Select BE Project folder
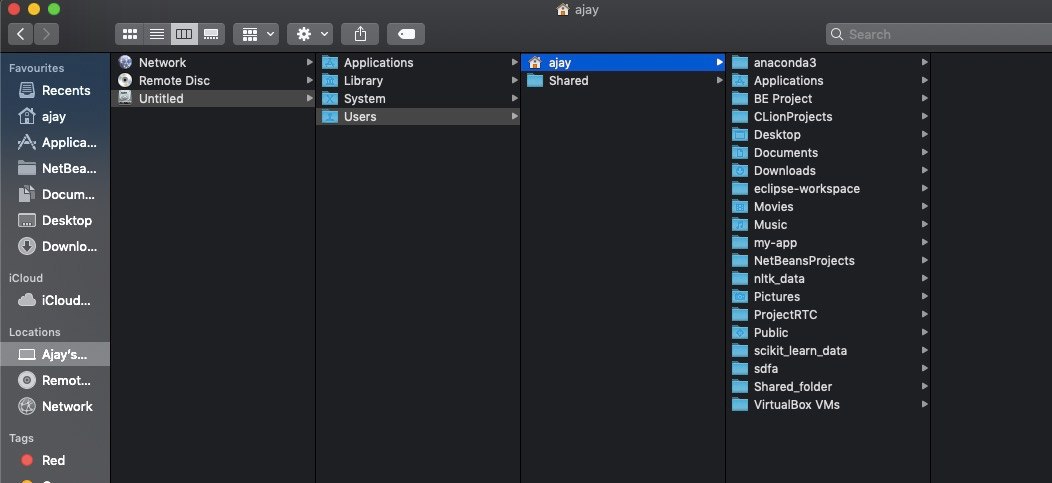The width and height of the screenshot is (1052, 483). pos(829,99)
